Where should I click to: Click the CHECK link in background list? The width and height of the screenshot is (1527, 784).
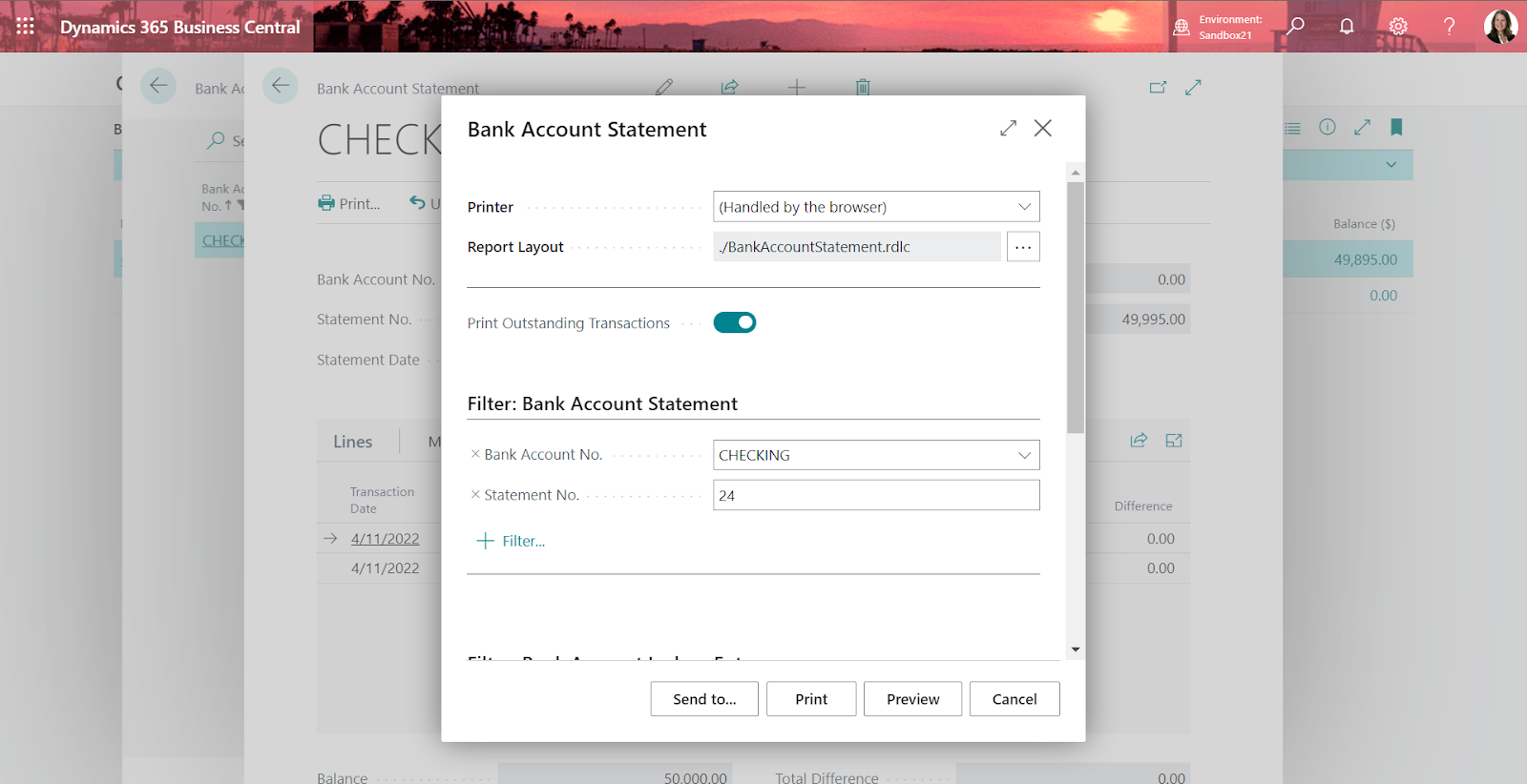tap(222, 240)
